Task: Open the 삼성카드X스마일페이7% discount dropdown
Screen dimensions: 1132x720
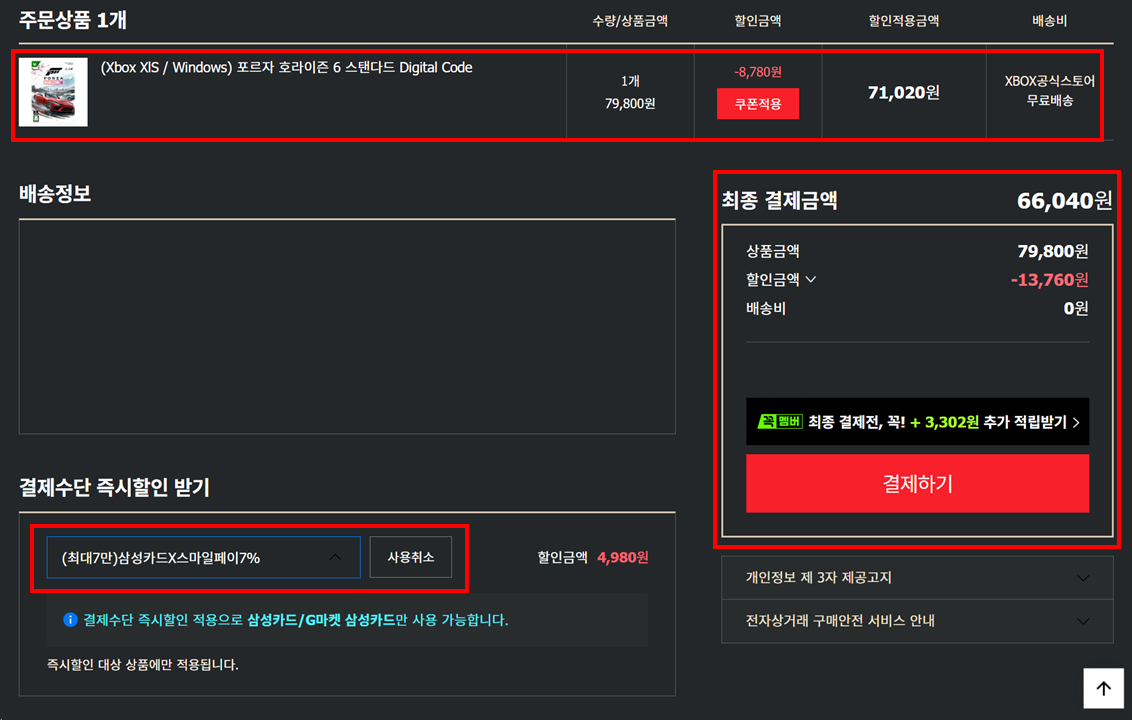Action: tap(204, 557)
